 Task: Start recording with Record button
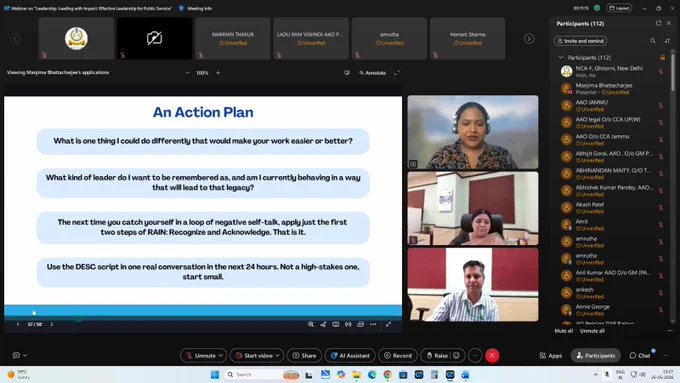[x=398, y=355]
